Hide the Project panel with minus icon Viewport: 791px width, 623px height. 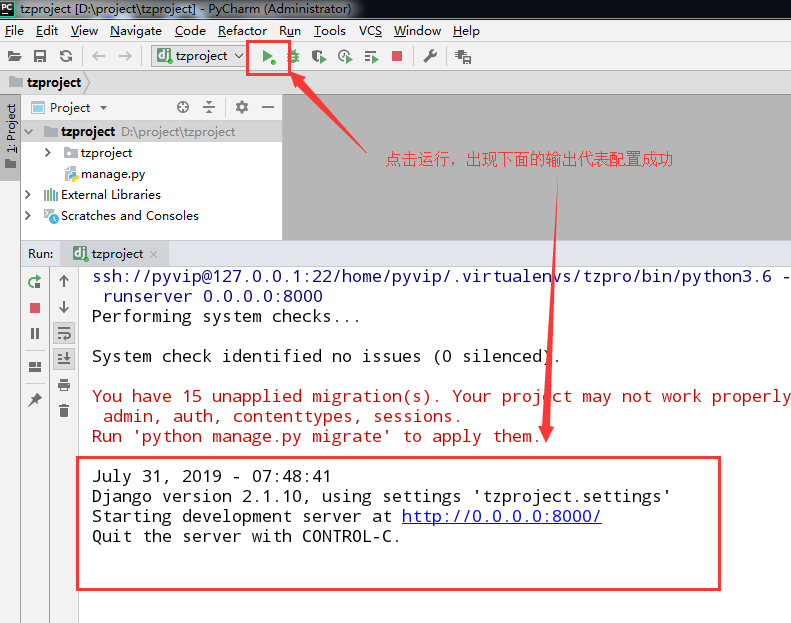click(x=268, y=107)
